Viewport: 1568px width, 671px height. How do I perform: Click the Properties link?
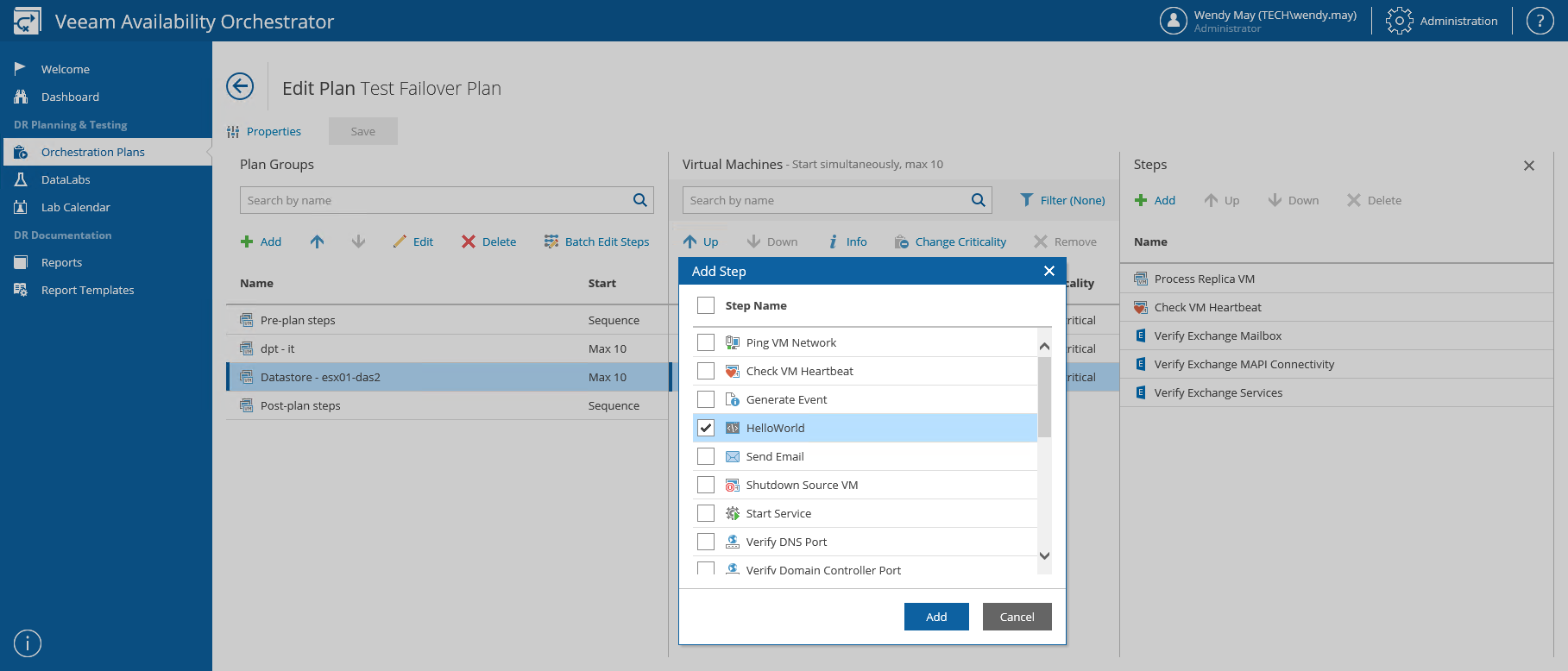coord(274,131)
